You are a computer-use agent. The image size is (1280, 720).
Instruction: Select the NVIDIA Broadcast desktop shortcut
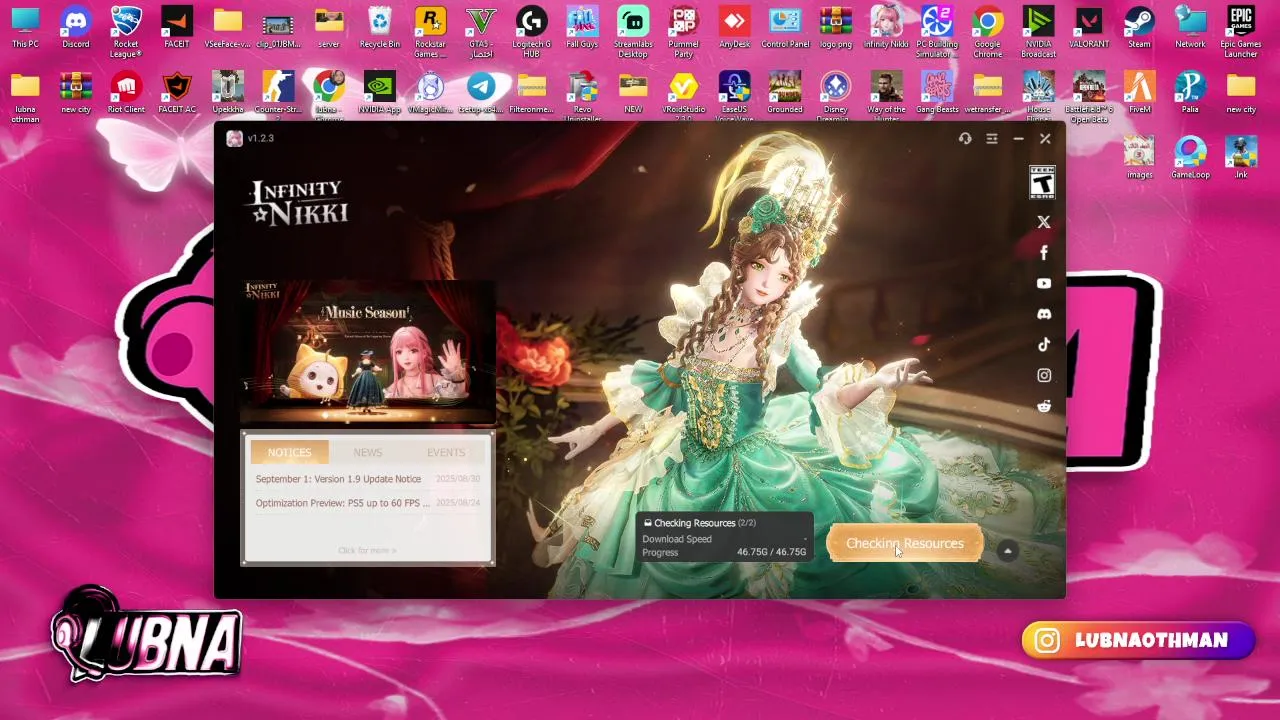(1038, 31)
